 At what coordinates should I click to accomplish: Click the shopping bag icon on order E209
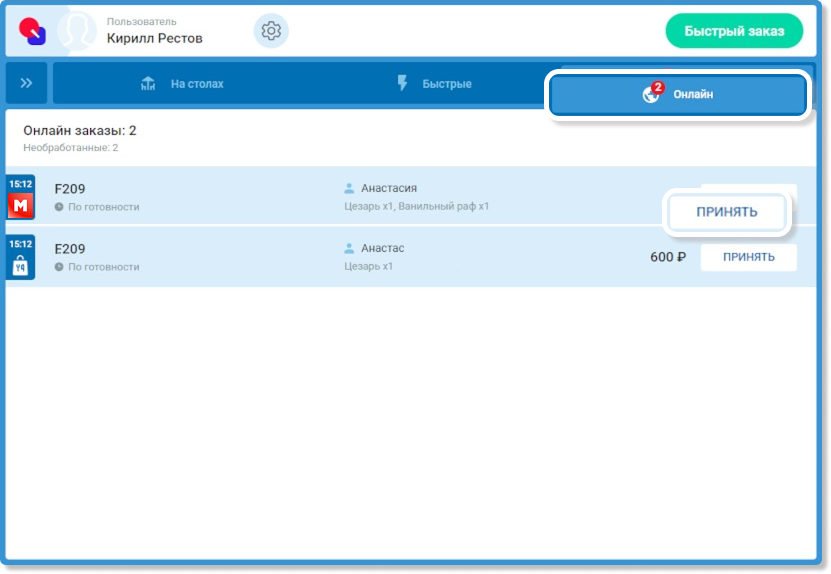[x=21, y=265]
